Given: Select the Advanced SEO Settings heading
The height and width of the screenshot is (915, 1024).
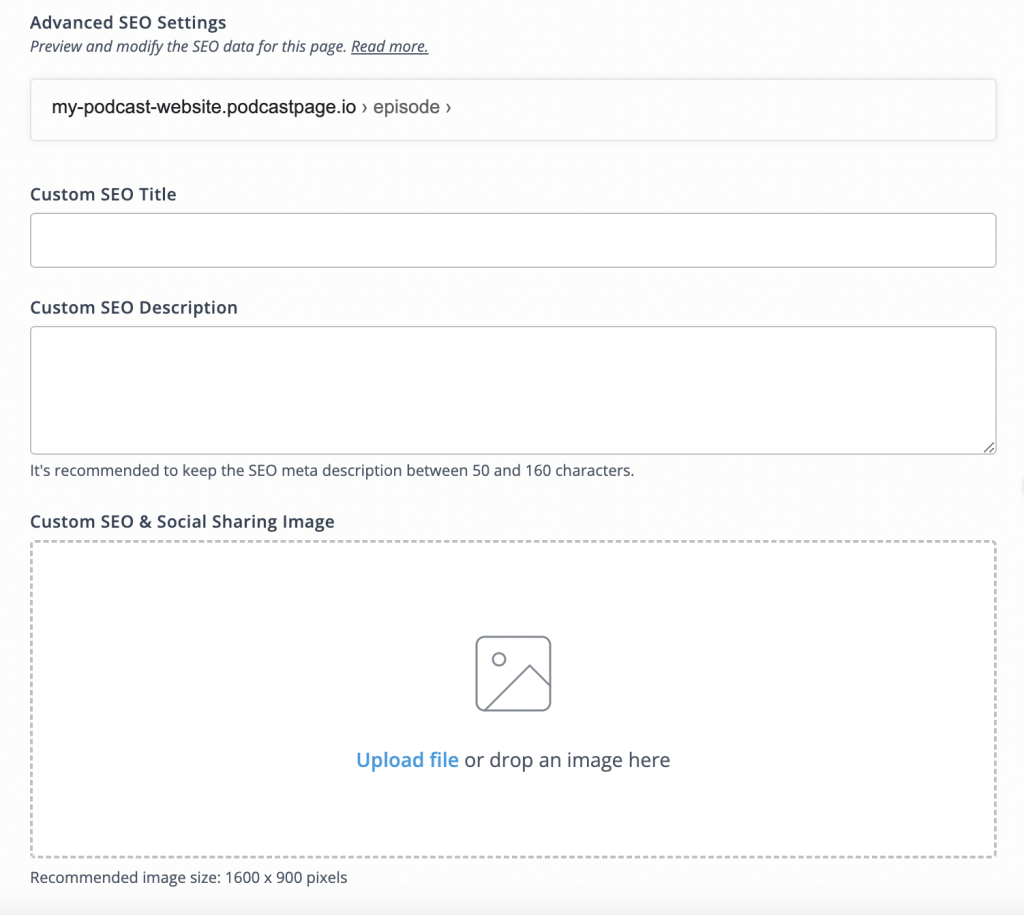Looking at the screenshot, I should [x=129, y=22].
